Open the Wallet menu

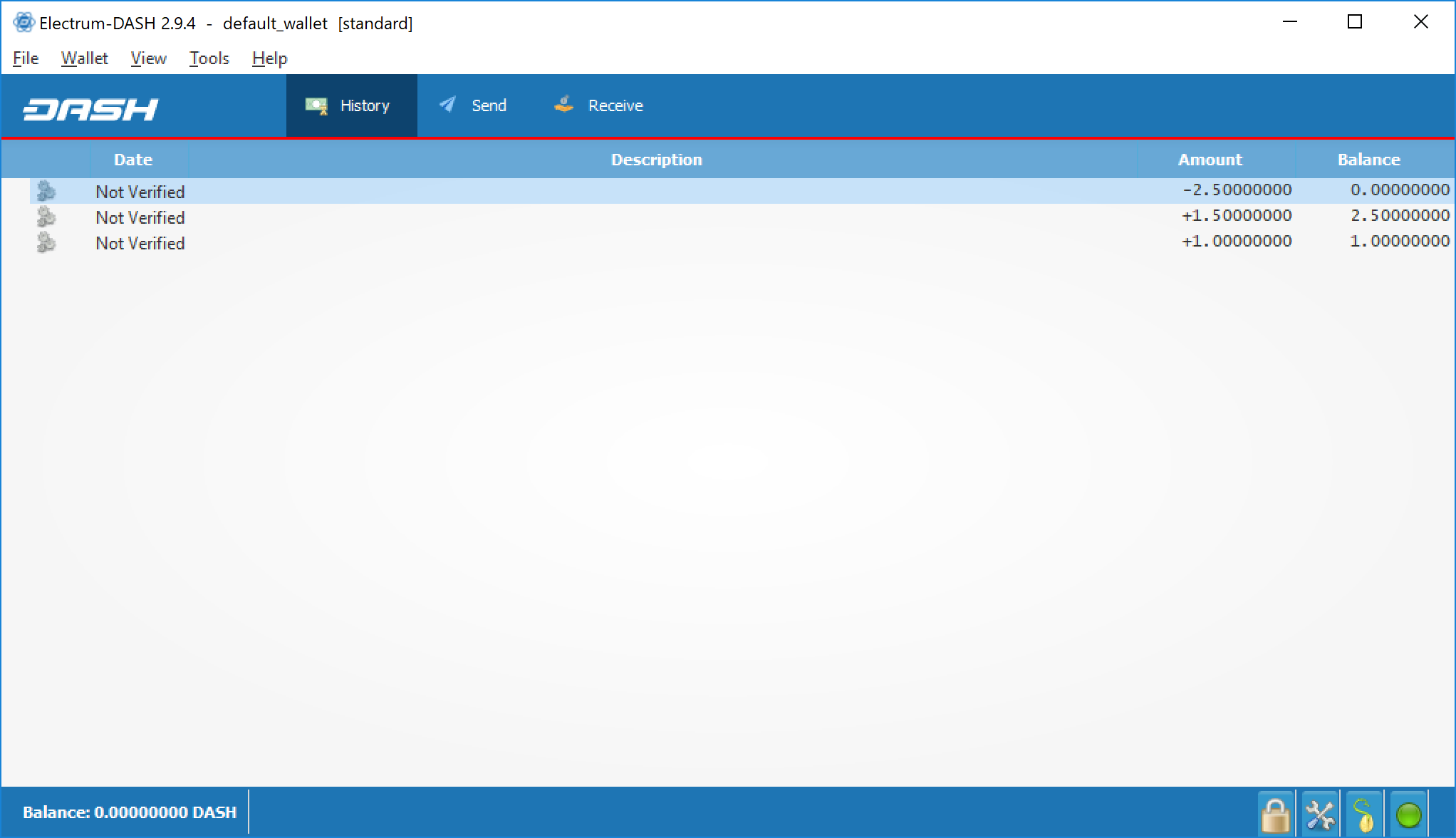[x=84, y=58]
